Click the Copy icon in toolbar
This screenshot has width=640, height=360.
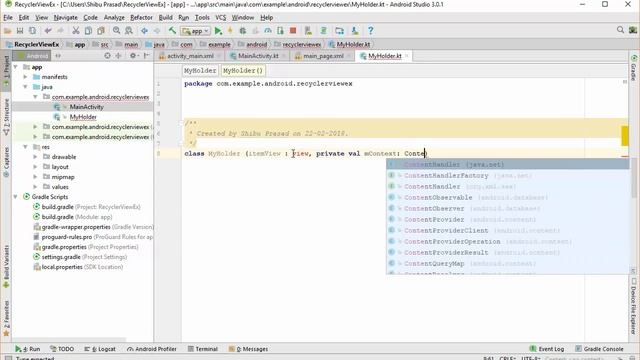pyautogui.click(x=88, y=31)
